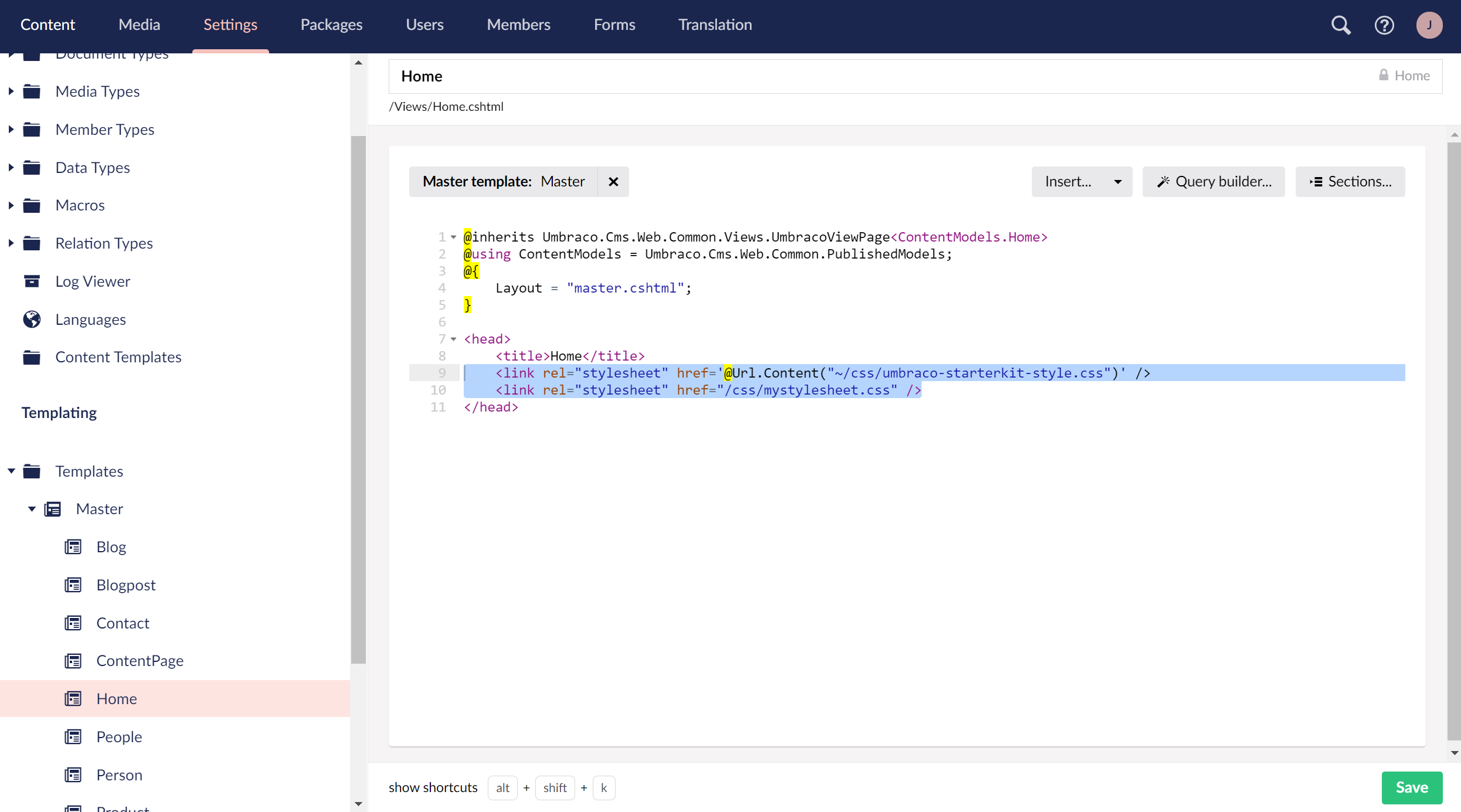
Task: Click the Data Types folder icon
Action: pos(32,168)
